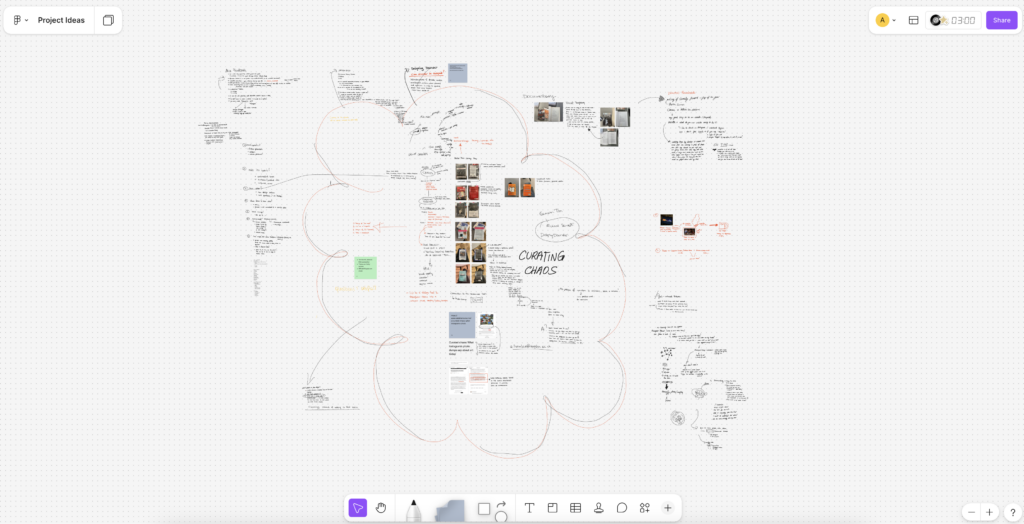Select the Text tool

(x=529, y=508)
